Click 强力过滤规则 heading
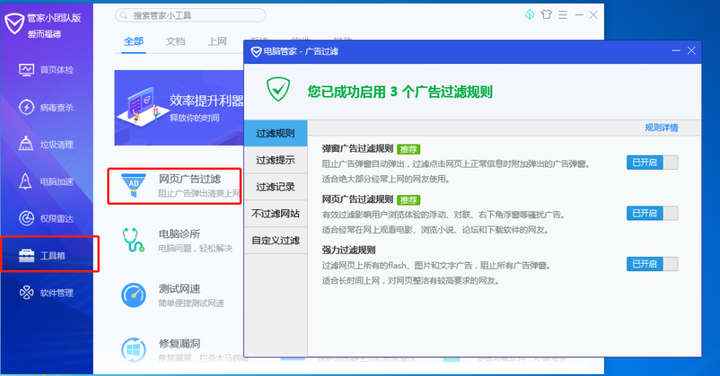The width and height of the screenshot is (720, 376). coord(349,250)
